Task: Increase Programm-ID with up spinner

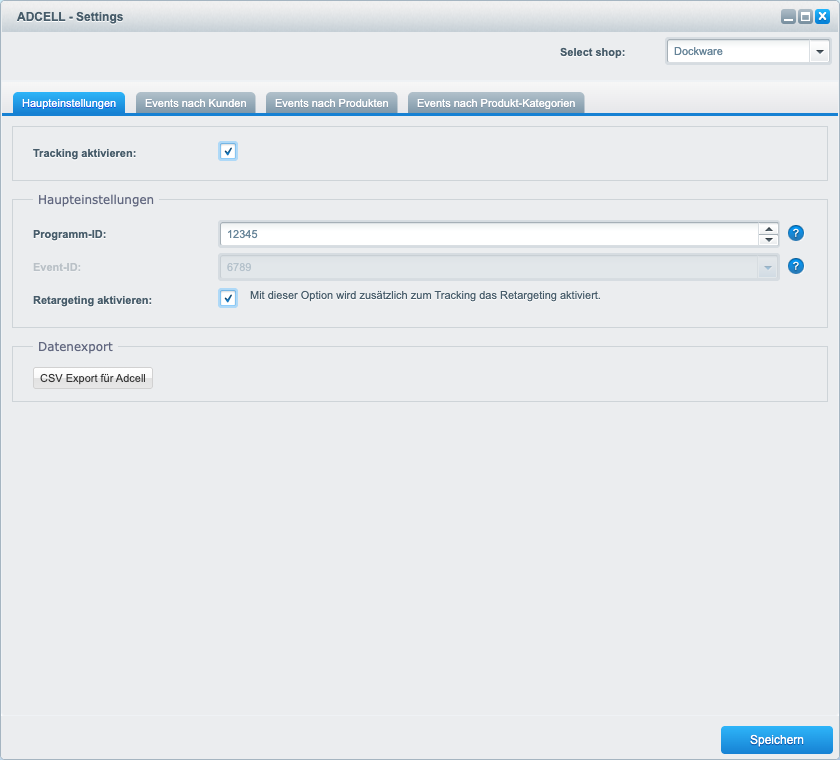Action: 769,229
